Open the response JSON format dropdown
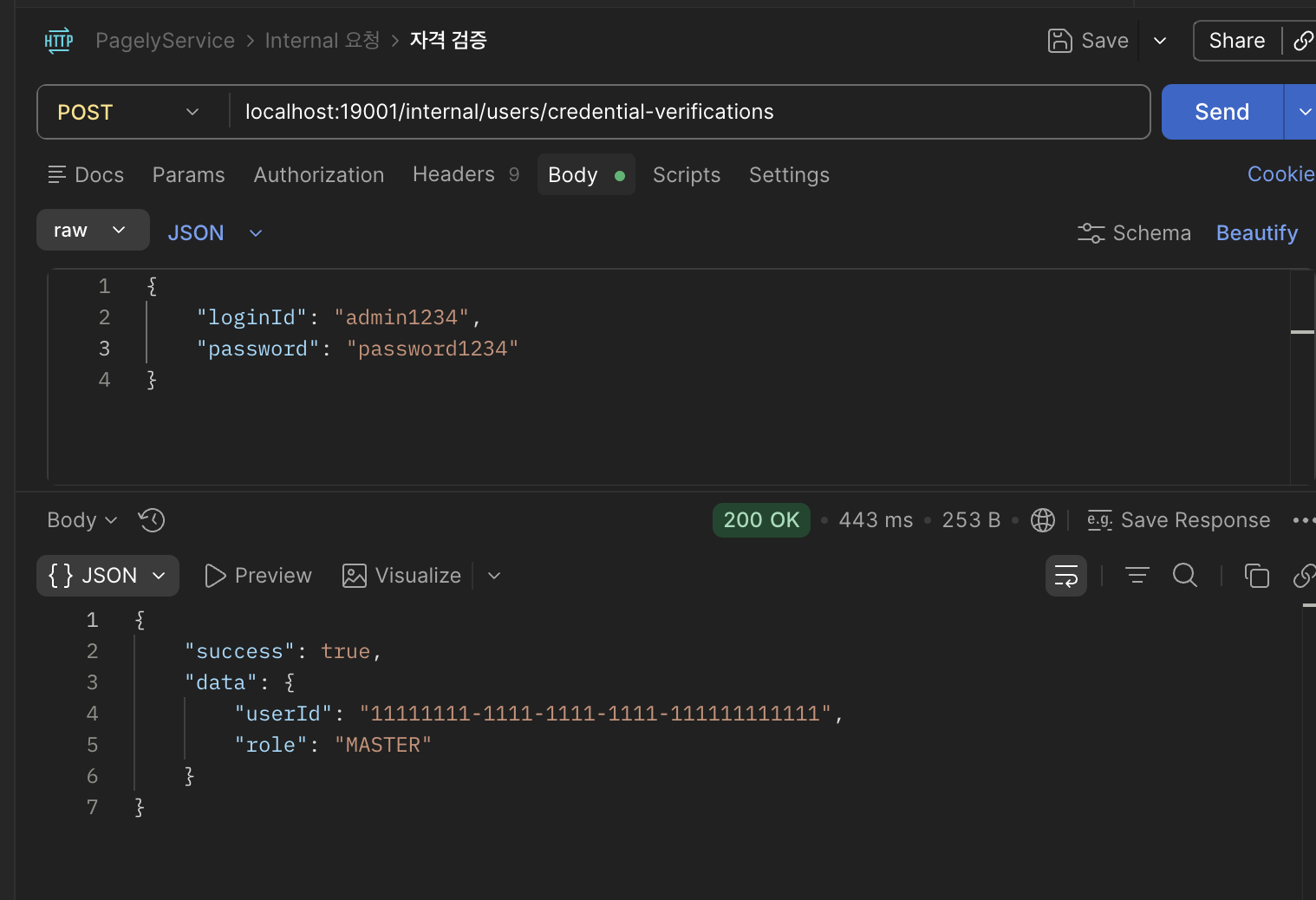1316x900 pixels. 107,576
